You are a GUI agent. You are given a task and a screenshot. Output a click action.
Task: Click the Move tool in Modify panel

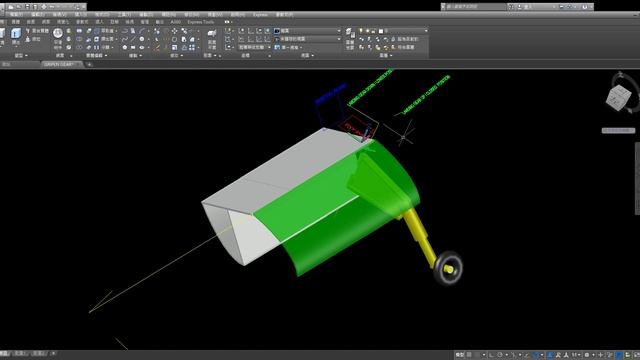point(175,31)
